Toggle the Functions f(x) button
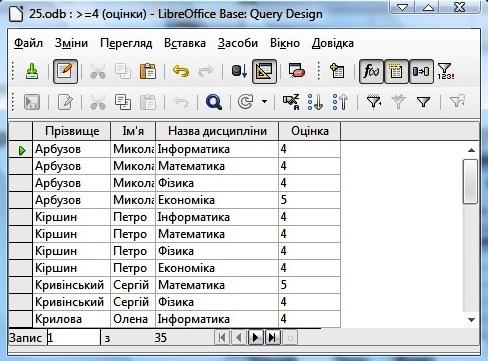Image resolution: width=488 pixels, height=361 pixels. 371,71
